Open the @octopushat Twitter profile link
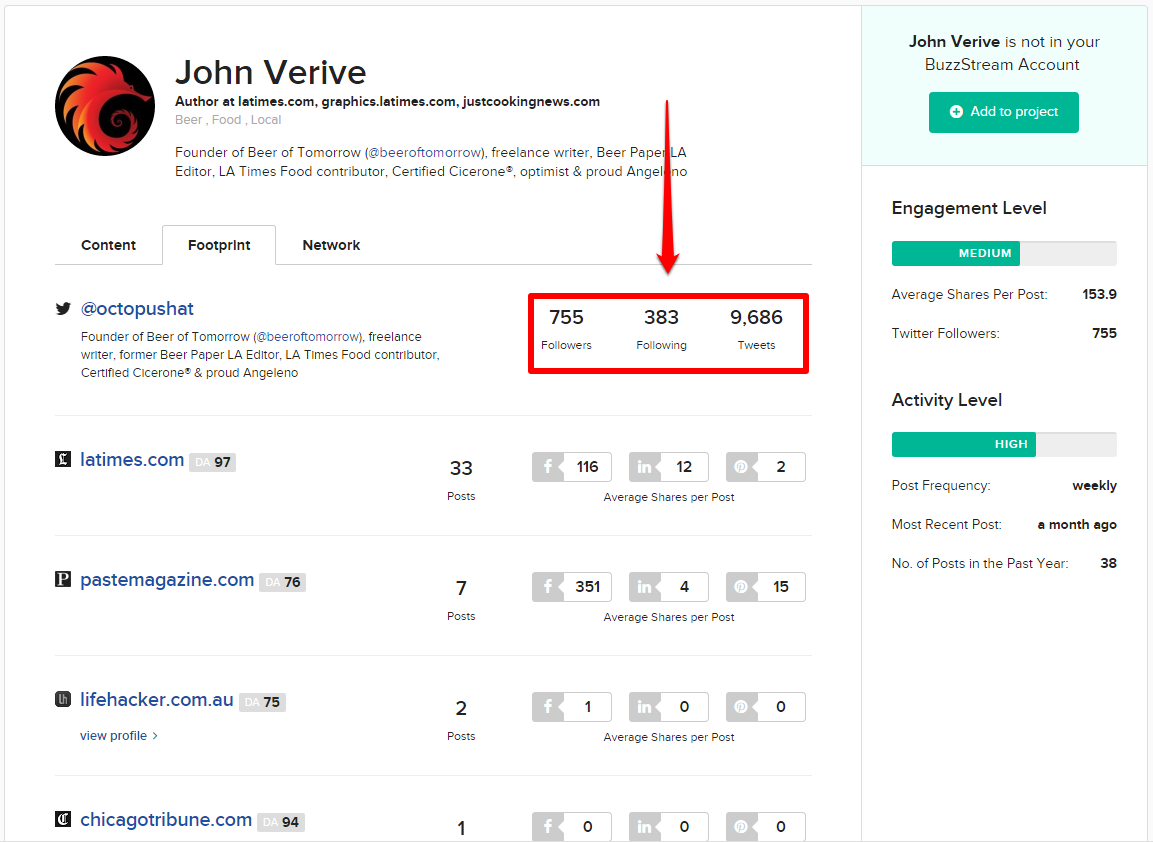 coord(137,309)
